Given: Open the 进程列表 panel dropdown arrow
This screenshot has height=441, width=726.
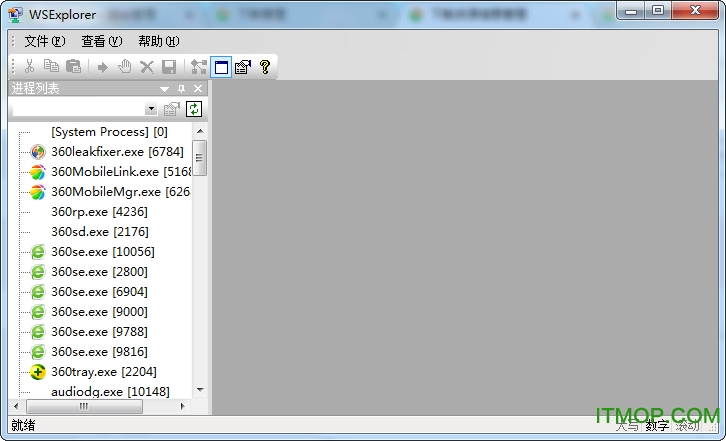Looking at the screenshot, I should (x=164, y=89).
